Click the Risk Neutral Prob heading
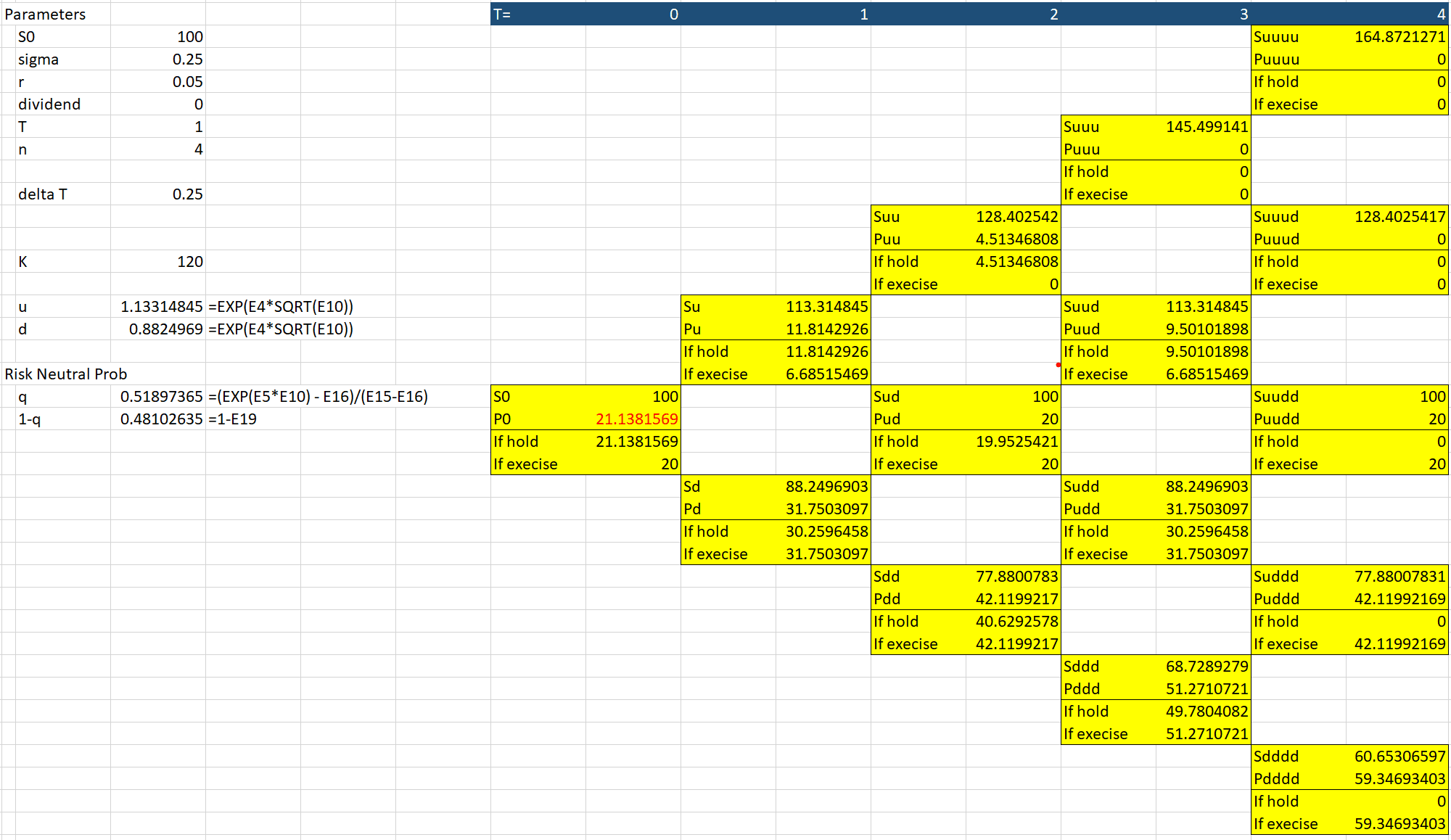 coord(66,374)
